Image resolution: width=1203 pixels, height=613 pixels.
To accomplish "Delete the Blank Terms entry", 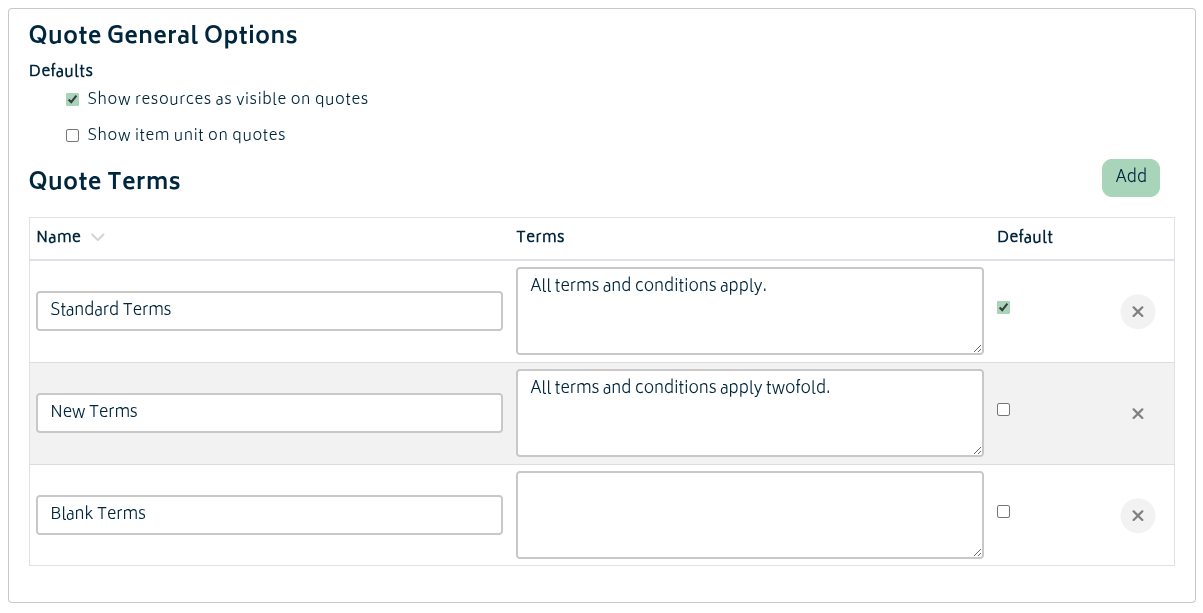I will 1137,516.
